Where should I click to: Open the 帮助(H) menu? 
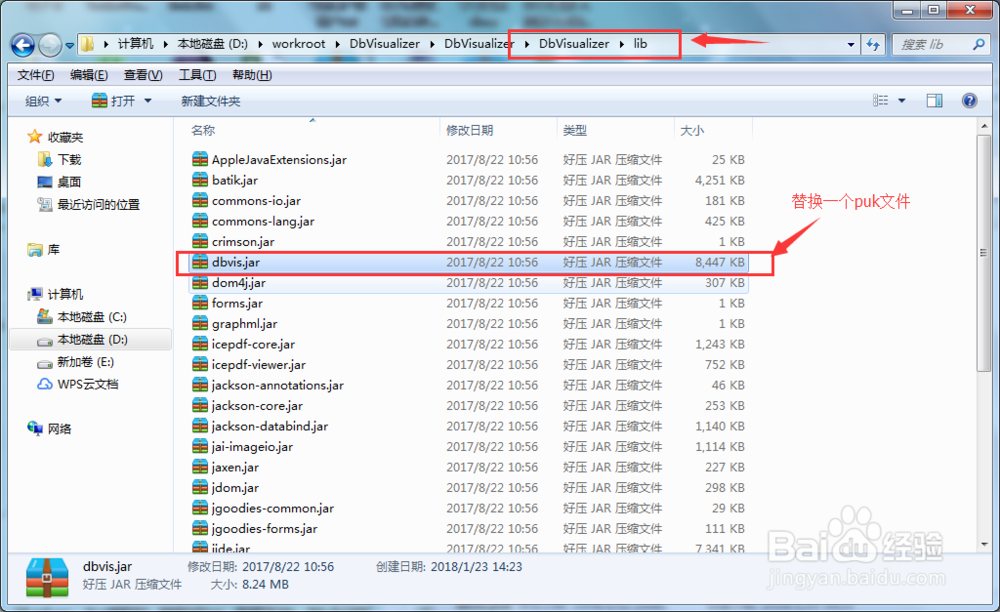coord(252,75)
